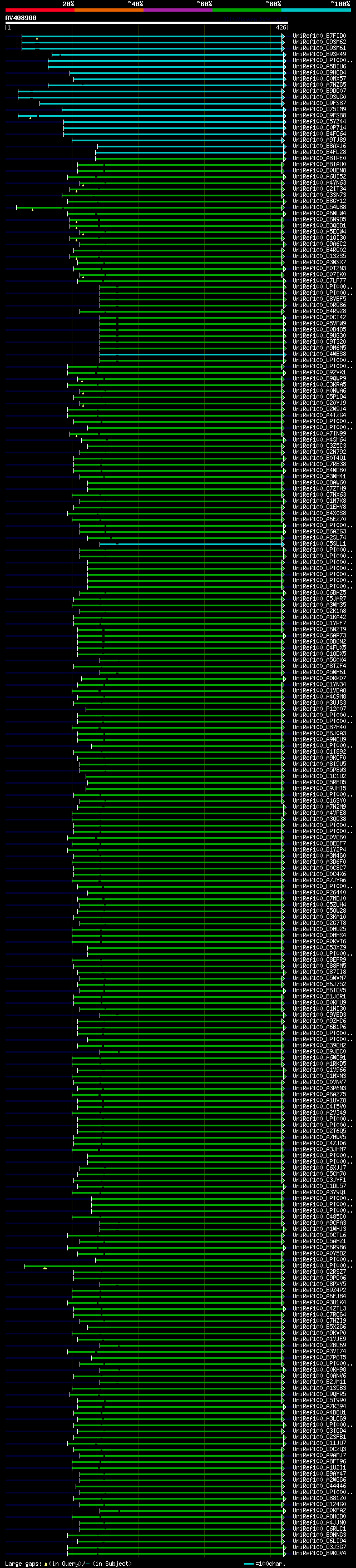Select label UniRef100_C7RB38
Screen dimensions: 356x1568
pyautogui.click(x=319, y=464)
